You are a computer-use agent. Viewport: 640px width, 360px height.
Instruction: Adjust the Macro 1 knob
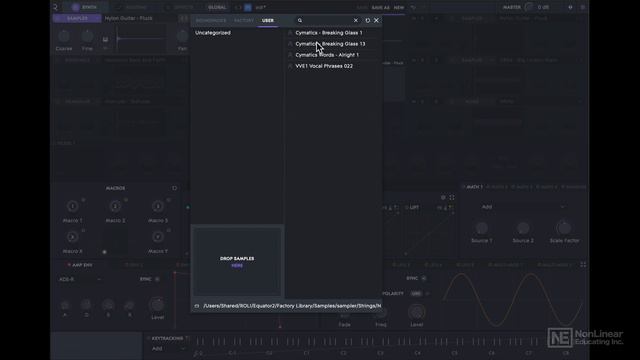(x=73, y=207)
